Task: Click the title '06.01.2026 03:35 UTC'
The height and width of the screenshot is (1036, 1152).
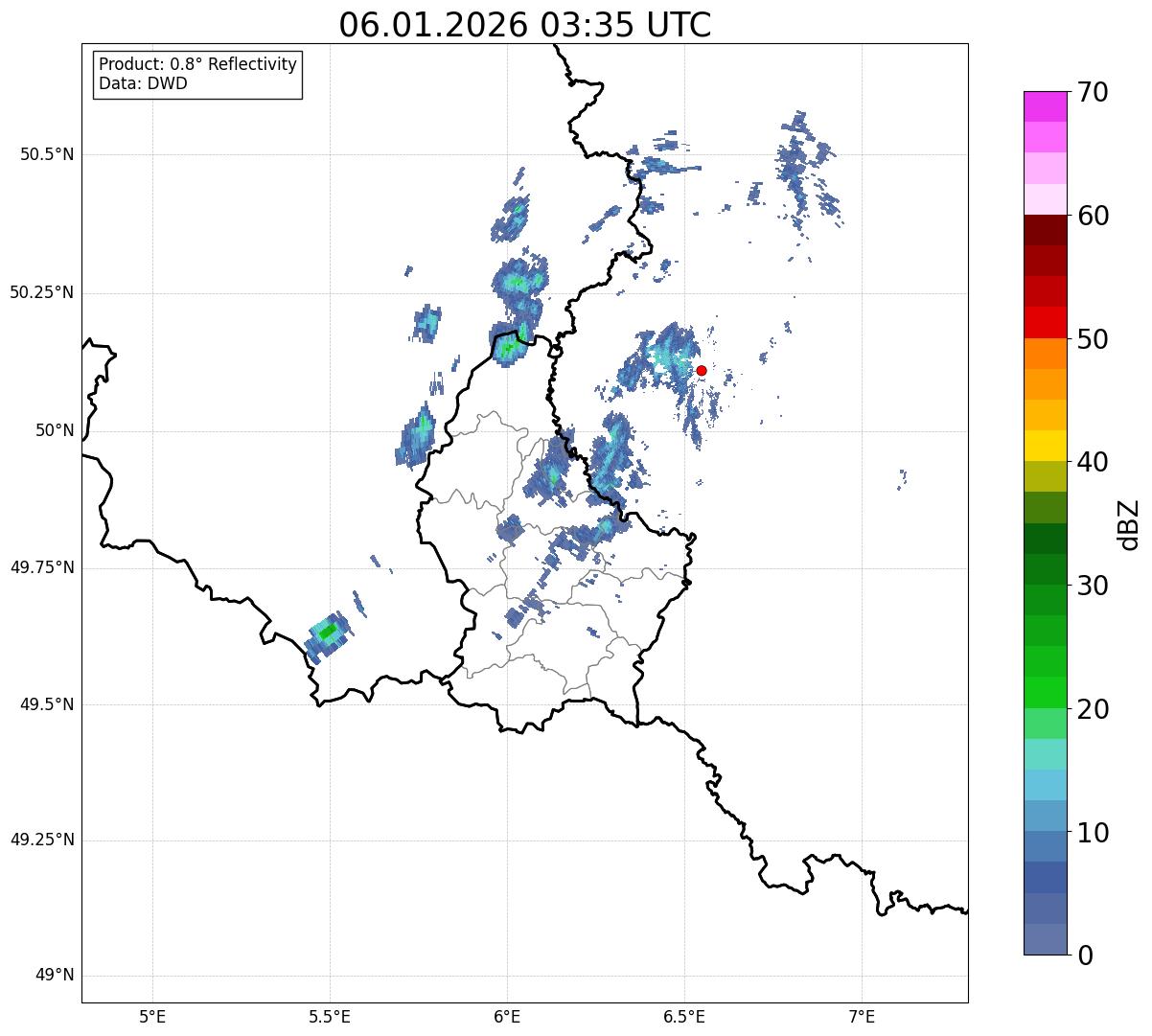Action: tap(525, 25)
